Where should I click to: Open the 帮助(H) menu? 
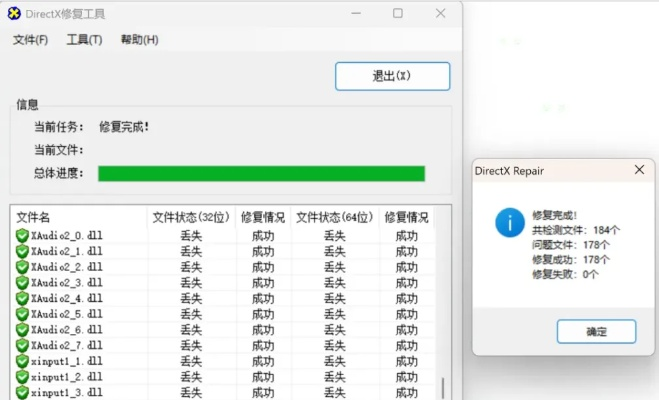(x=139, y=40)
